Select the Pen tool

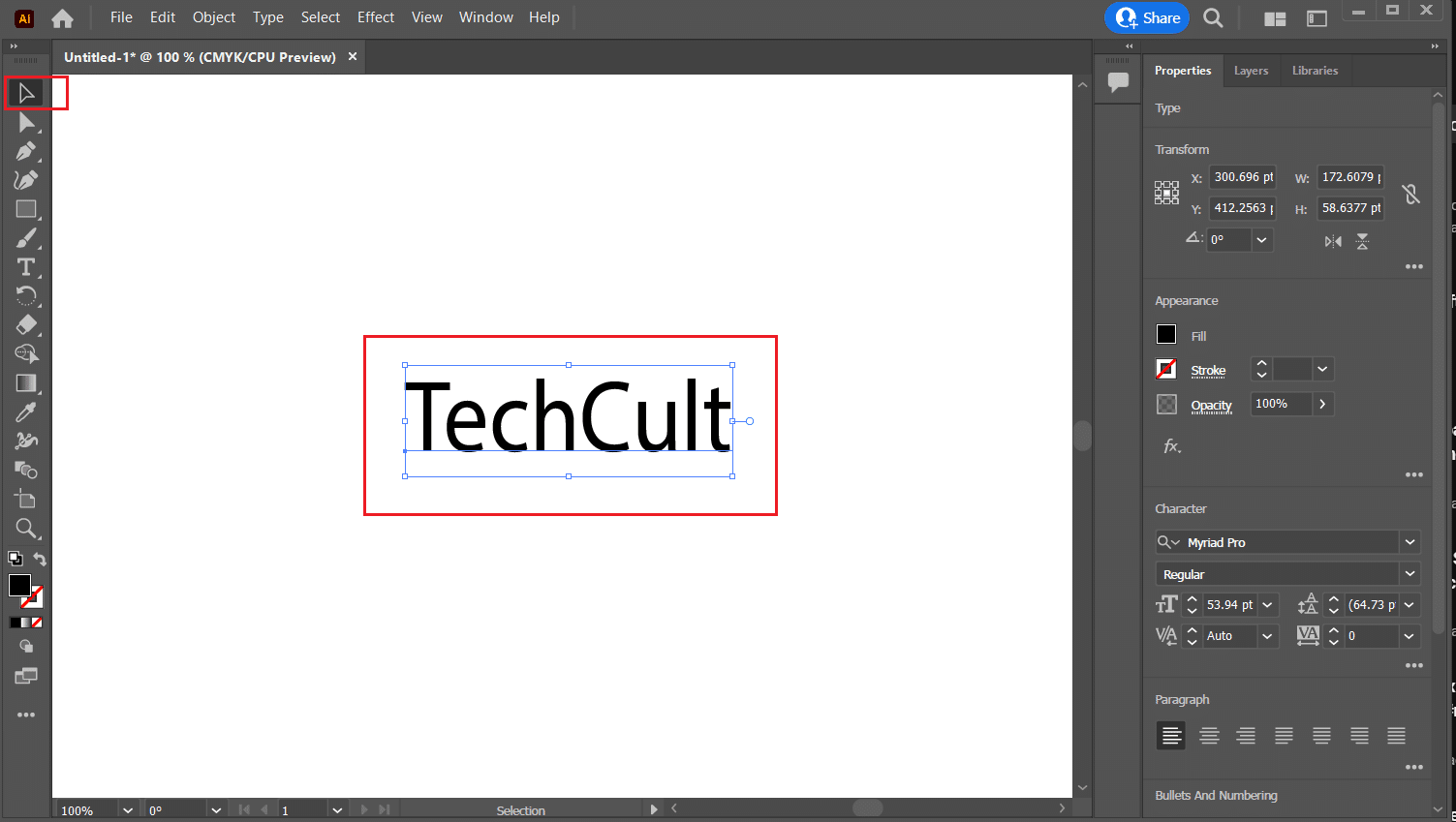[x=26, y=151]
